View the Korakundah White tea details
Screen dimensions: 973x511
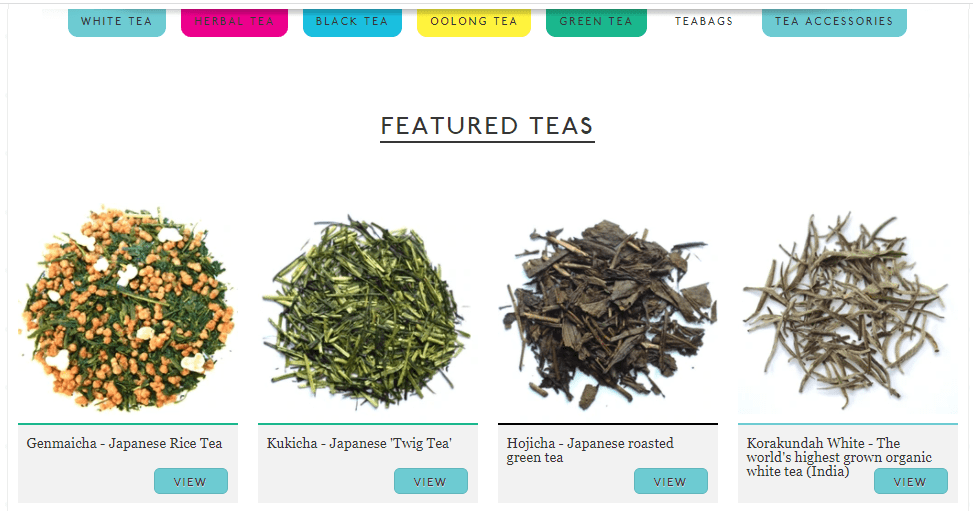(910, 481)
